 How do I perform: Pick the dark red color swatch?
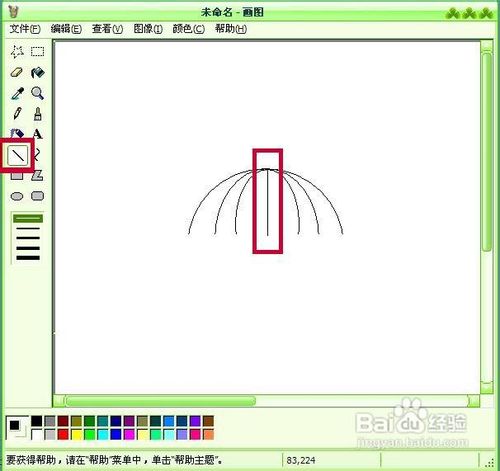(63, 421)
